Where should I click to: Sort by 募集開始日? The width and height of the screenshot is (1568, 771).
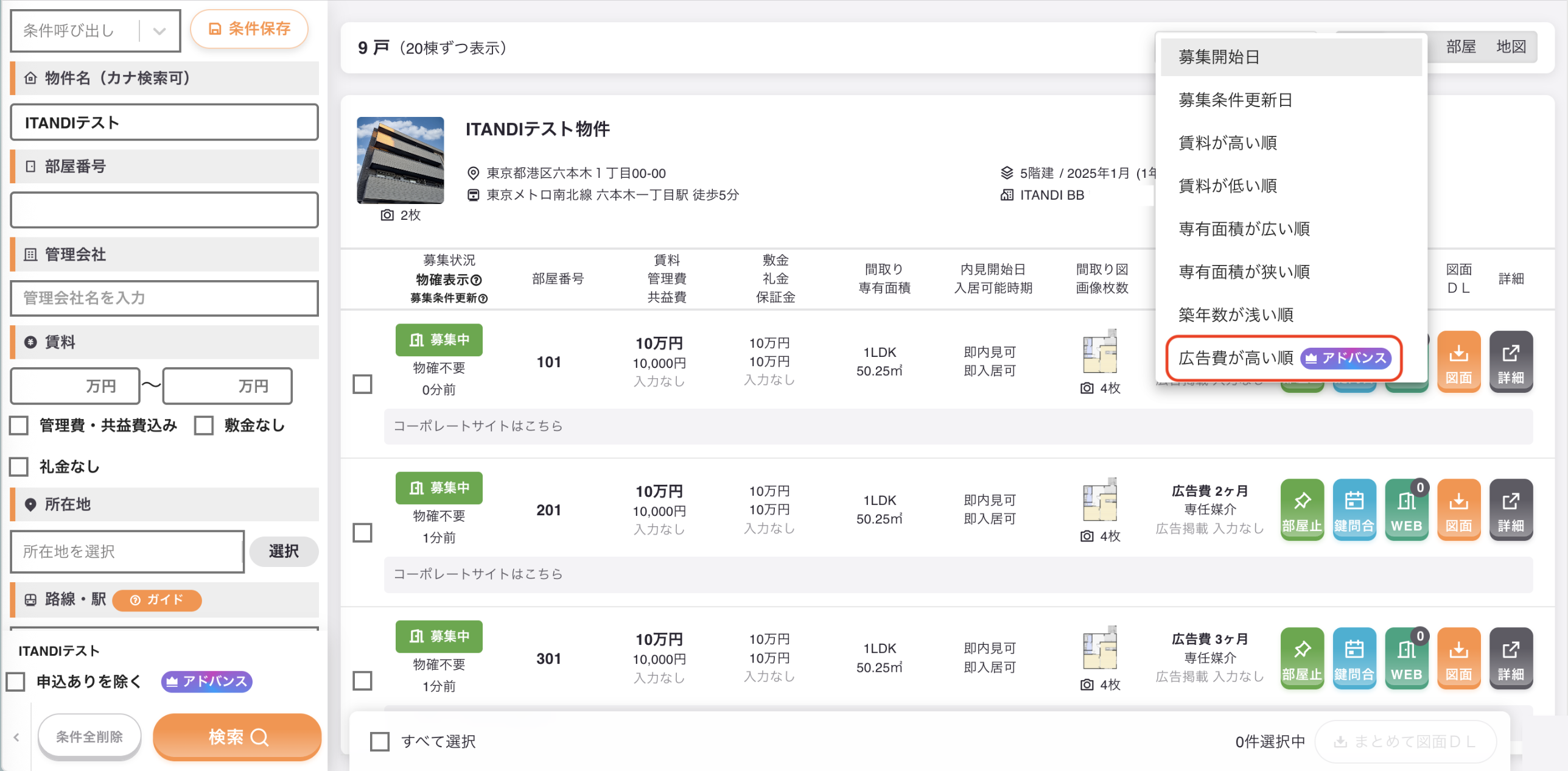[x=1290, y=57]
